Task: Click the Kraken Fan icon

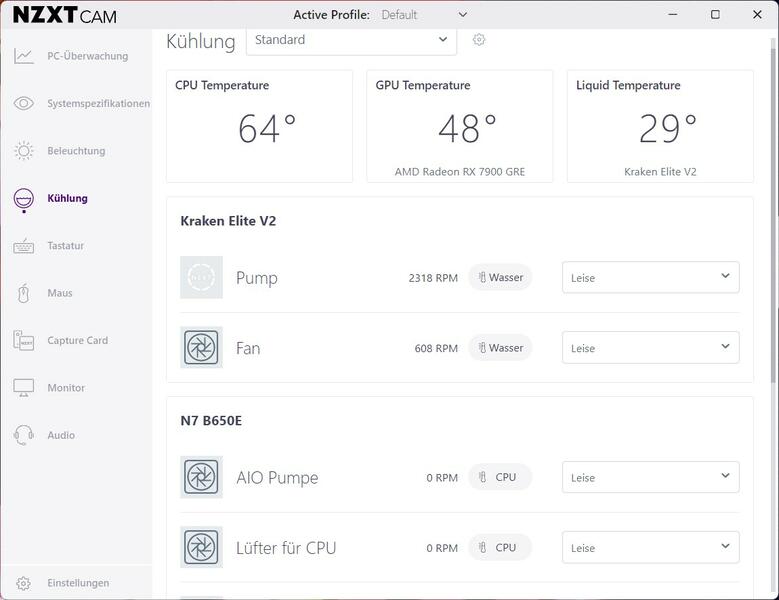Action: pos(201,347)
